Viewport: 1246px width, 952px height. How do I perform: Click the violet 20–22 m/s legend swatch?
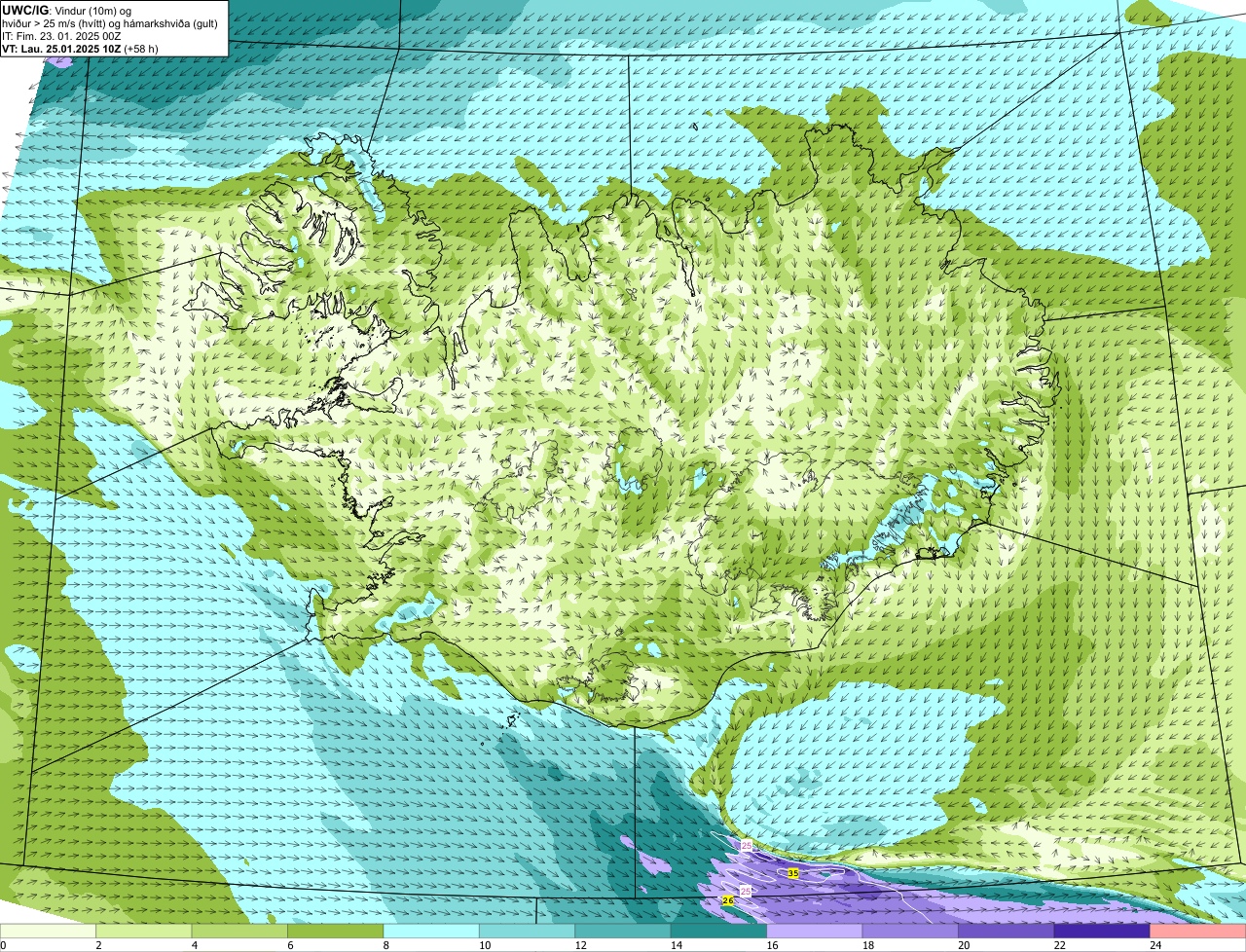tap(1007, 932)
